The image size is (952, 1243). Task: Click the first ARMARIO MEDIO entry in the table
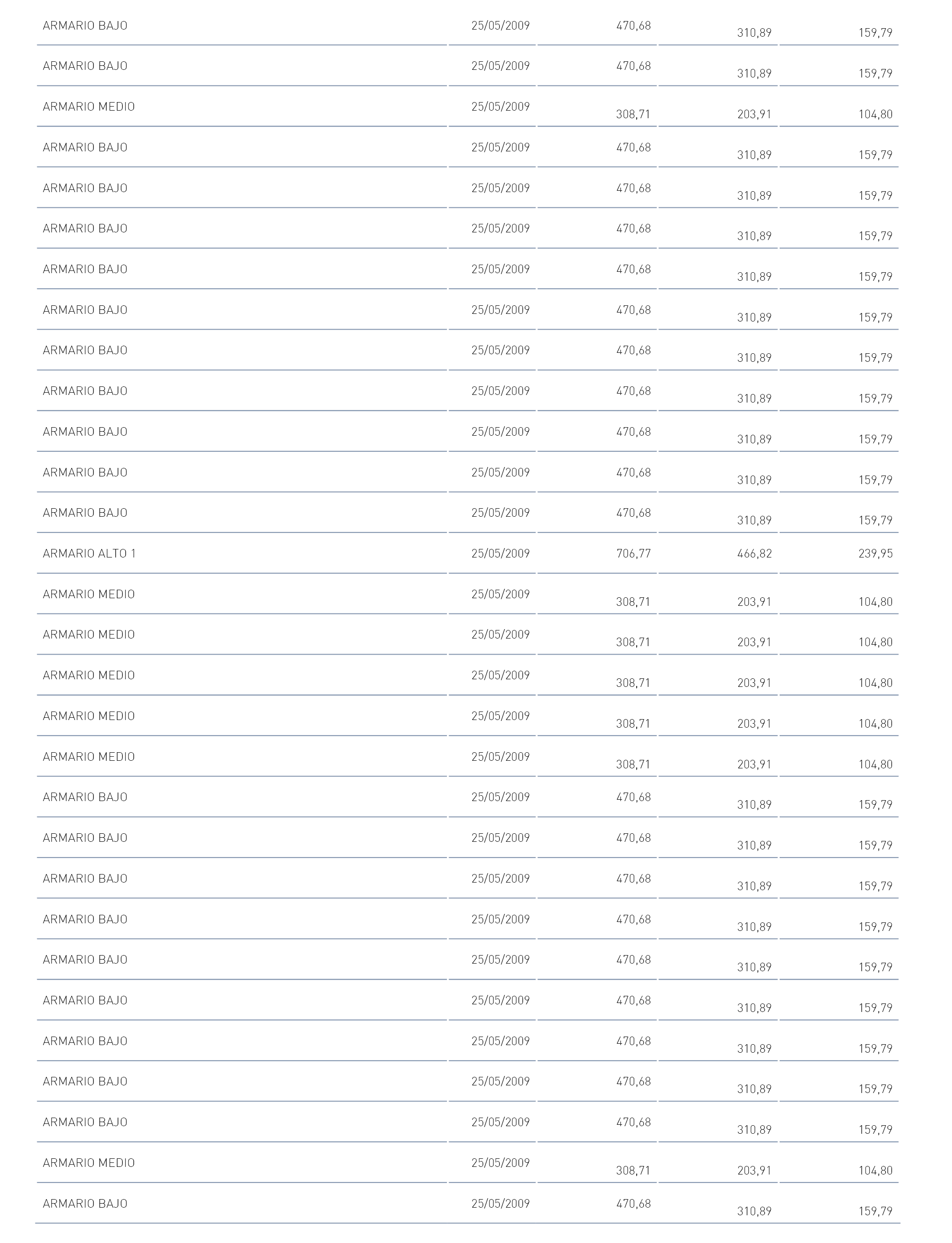[89, 107]
